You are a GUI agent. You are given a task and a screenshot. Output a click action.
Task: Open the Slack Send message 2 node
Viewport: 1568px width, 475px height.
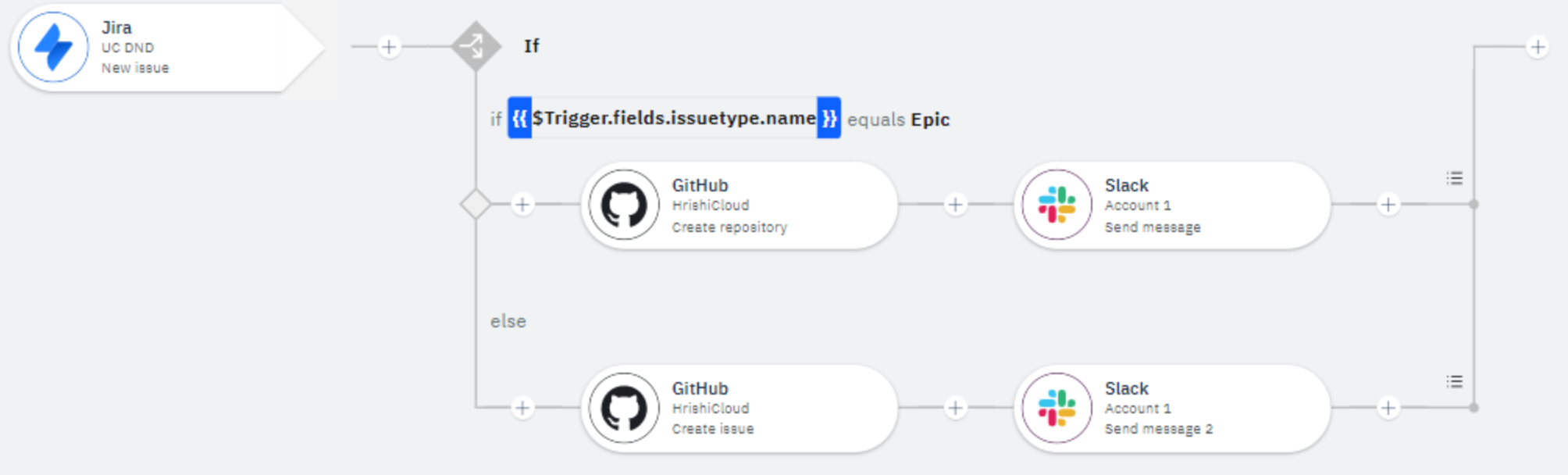coord(1171,409)
